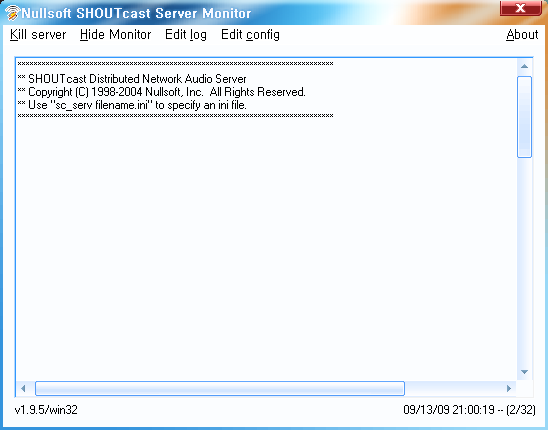Click the 09/13/09 21:00:19 status text
Image resolution: width=548 pixels, height=430 pixels.
click(x=469, y=410)
